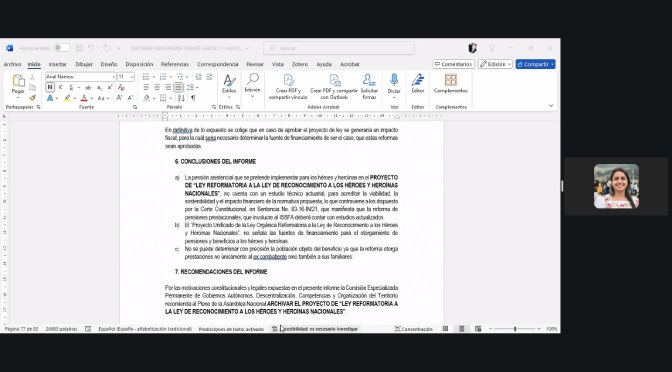Click the Clear formatting icon
The height and width of the screenshot is (372, 672).
tap(121, 87)
